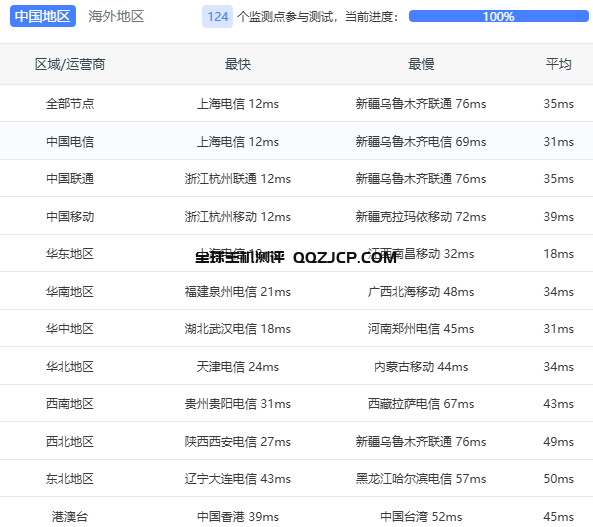Click 天津电信 24ms cell

pyautogui.click(x=238, y=366)
